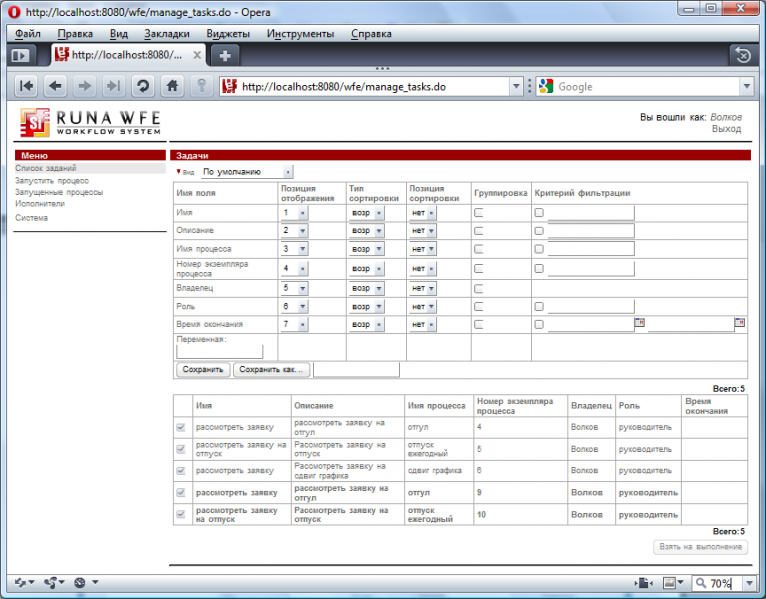Click the Выход logout link

pos(726,129)
